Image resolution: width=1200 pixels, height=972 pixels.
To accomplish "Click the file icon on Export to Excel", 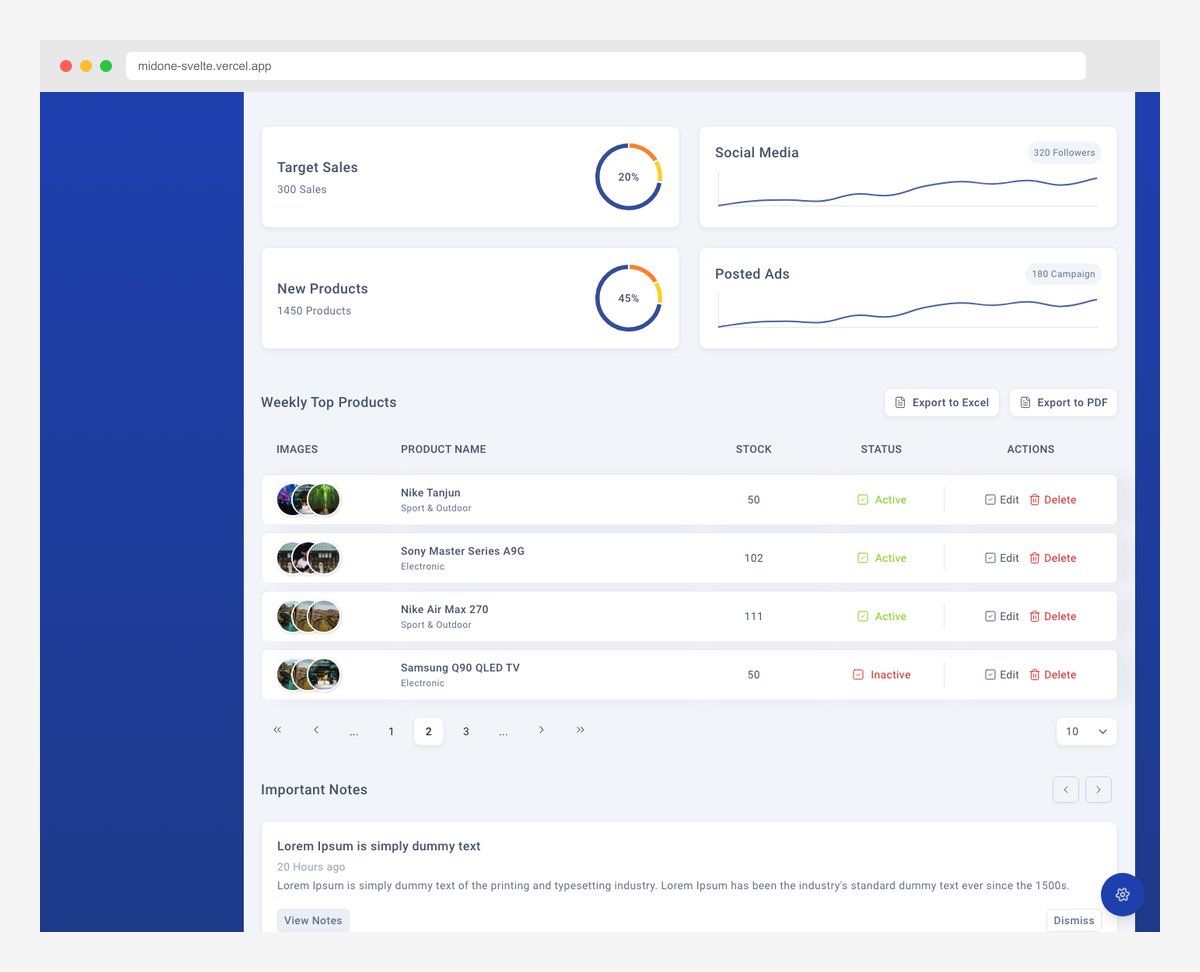I will pyautogui.click(x=901, y=402).
